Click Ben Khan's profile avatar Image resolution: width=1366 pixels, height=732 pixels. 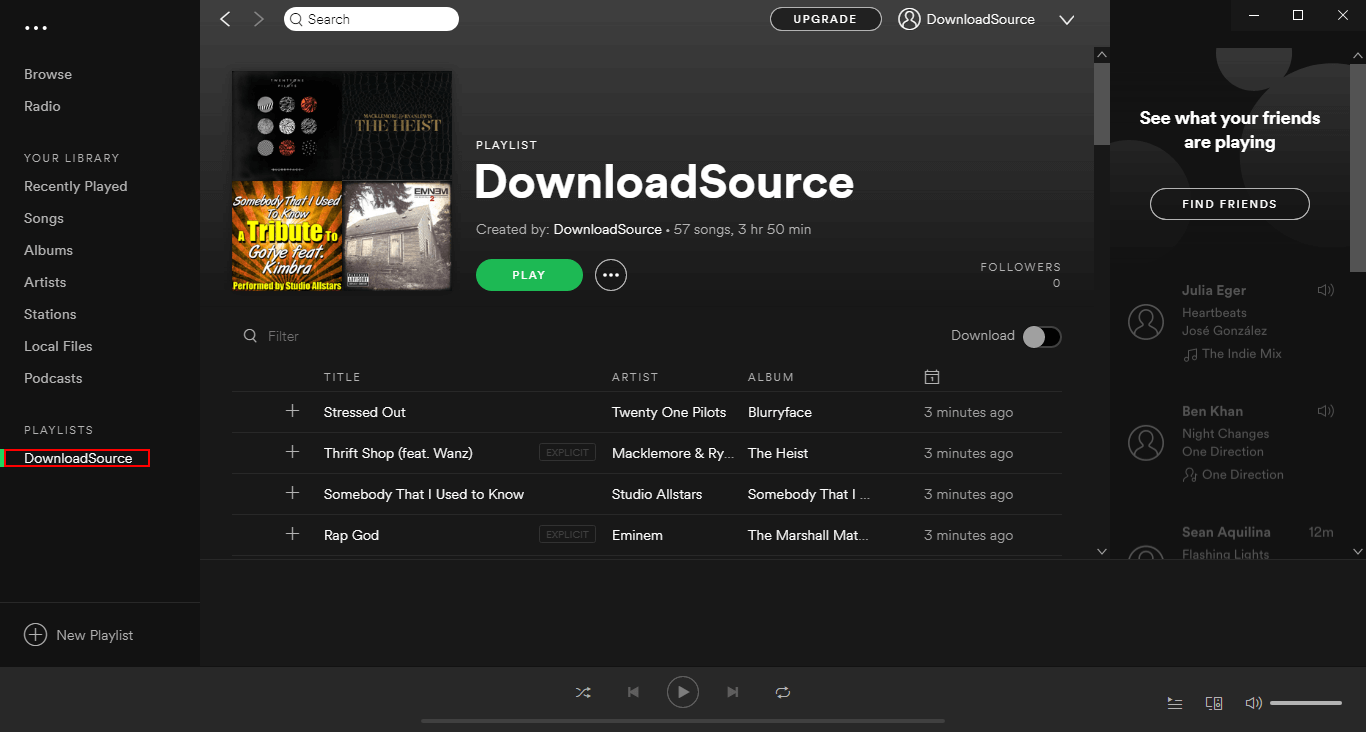pos(1146,443)
